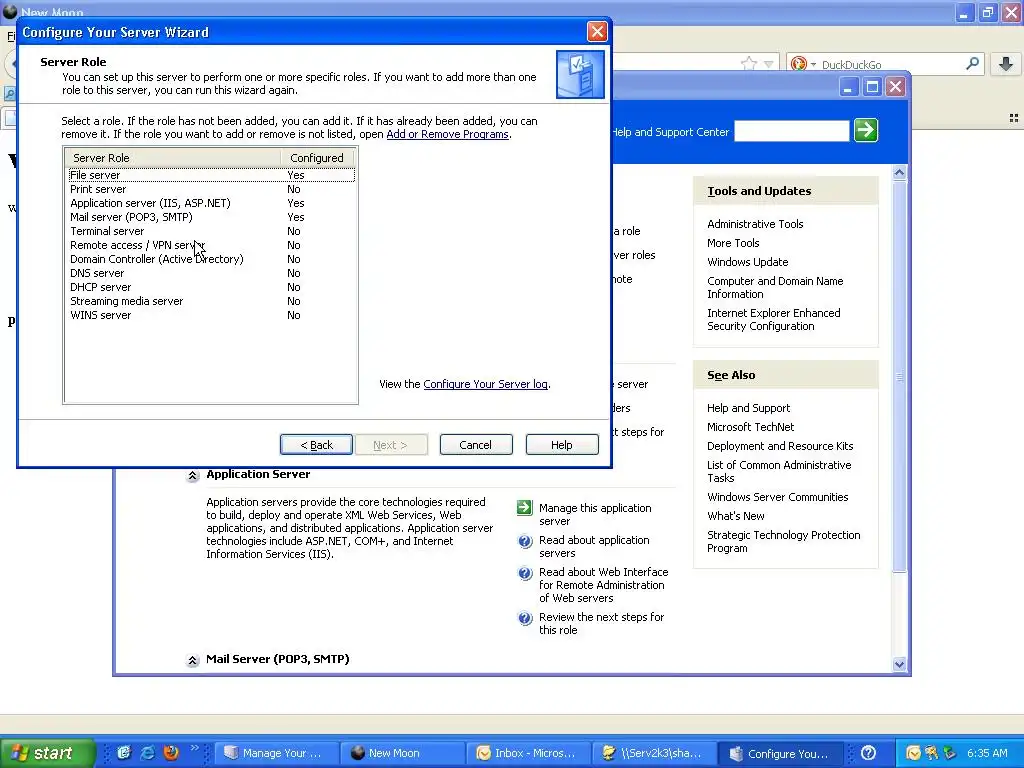The image size is (1024, 768).
Task: Select Application server (IIS, ASP.NET) role
Action: [211, 203]
